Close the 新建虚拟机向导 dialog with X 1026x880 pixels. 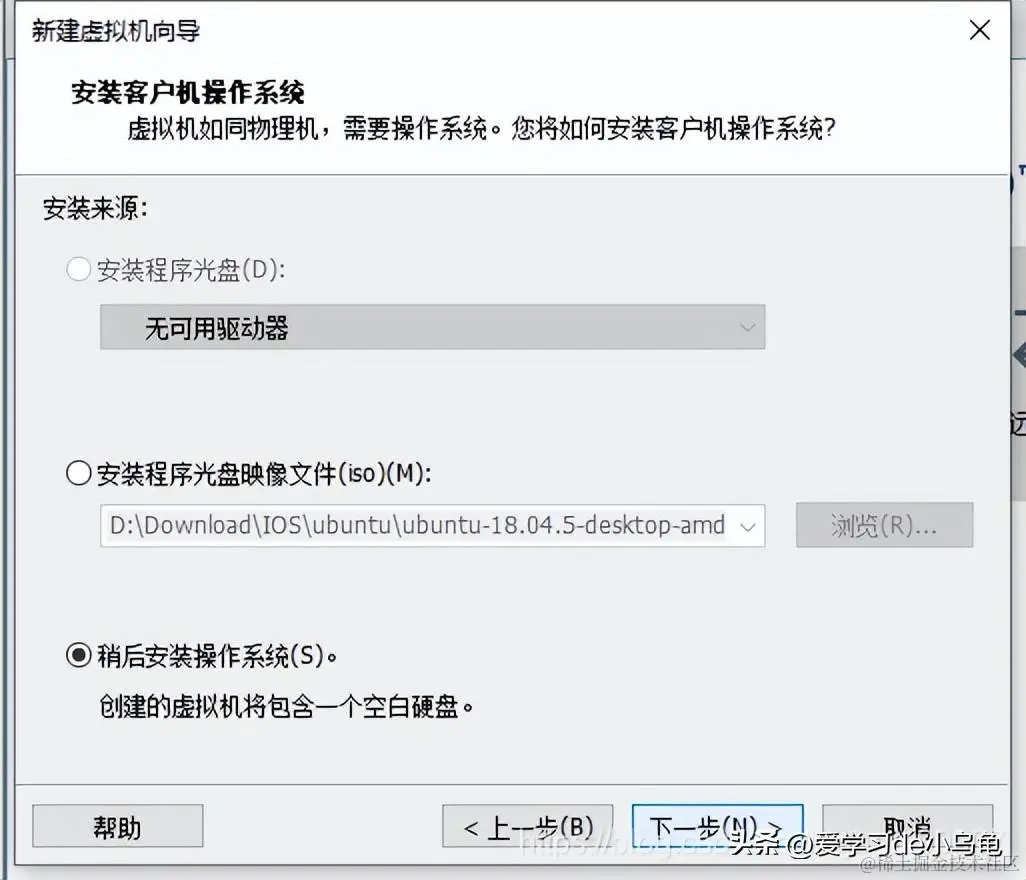[x=980, y=29]
